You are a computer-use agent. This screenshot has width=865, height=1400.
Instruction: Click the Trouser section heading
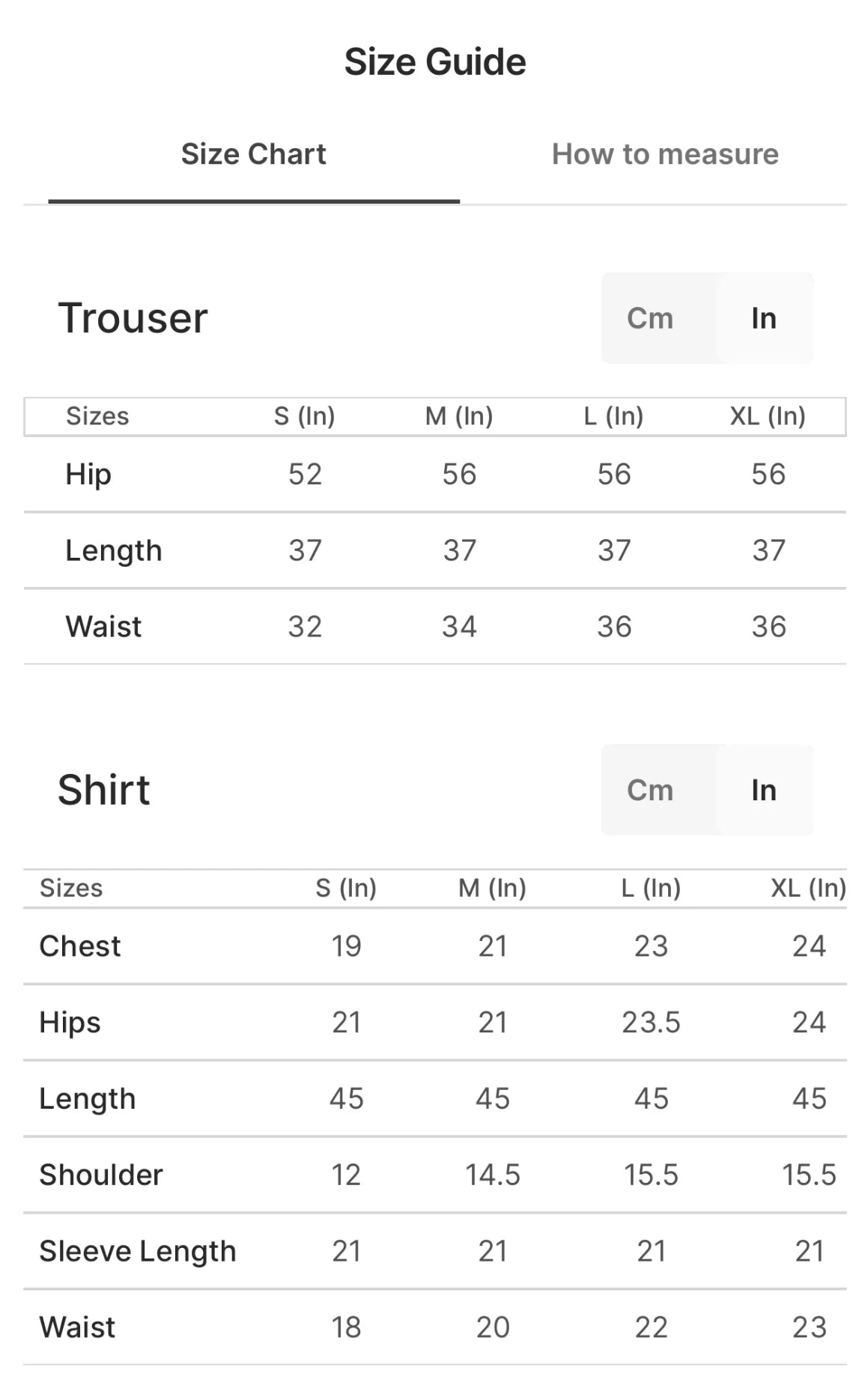[x=133, y=318]
